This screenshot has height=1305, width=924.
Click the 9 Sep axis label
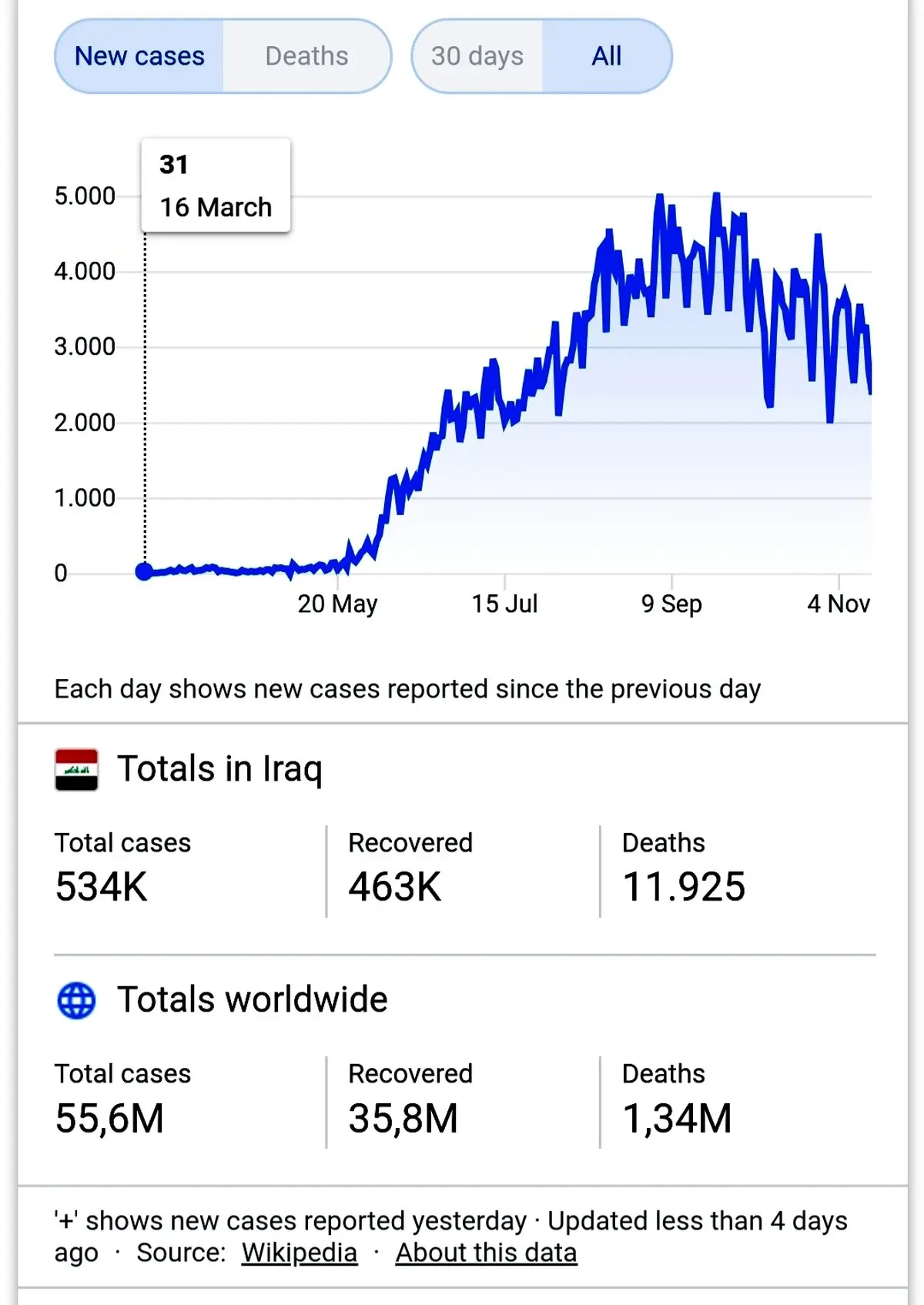671,604
